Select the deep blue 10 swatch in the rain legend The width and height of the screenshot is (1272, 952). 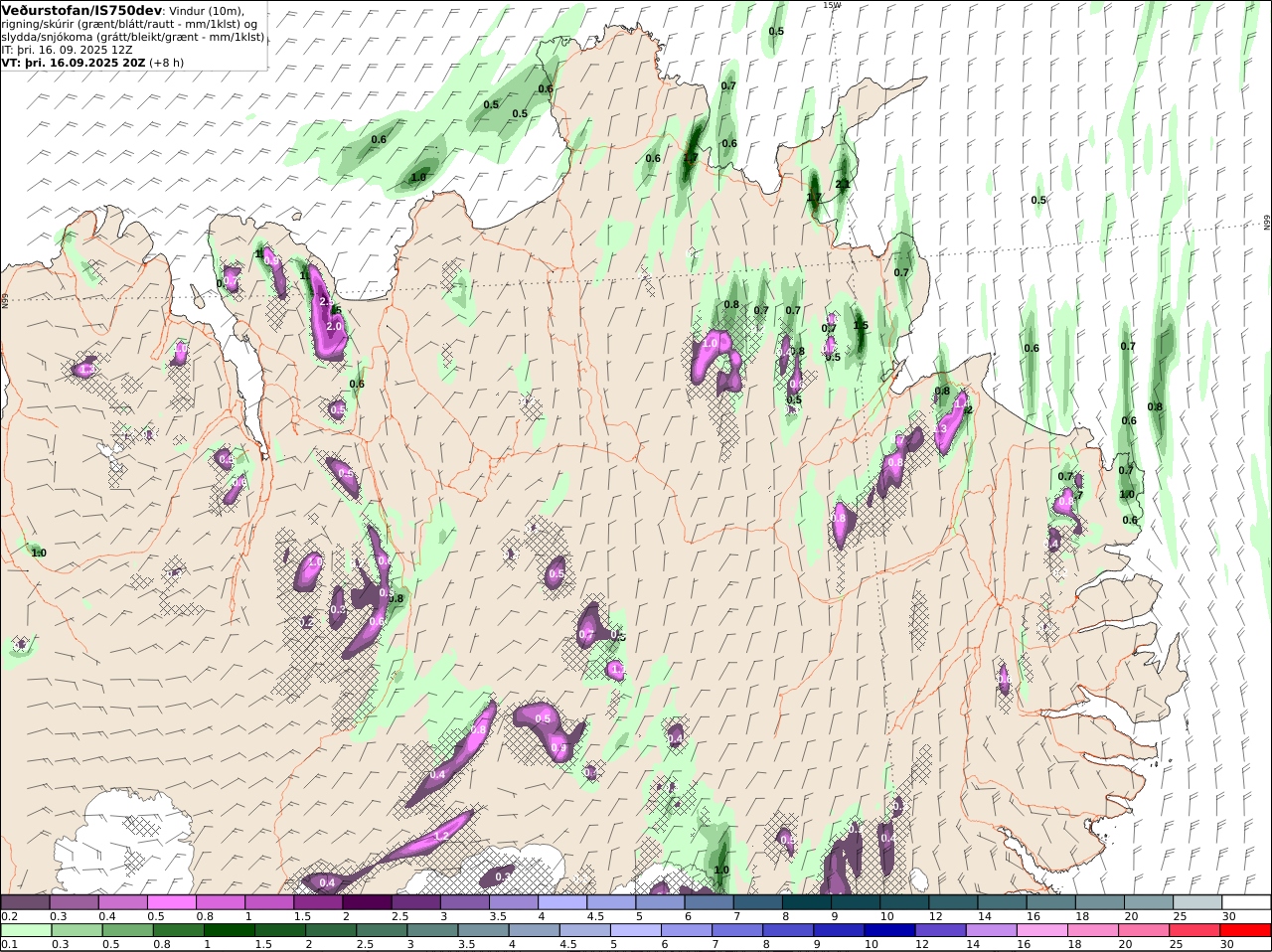888,930
